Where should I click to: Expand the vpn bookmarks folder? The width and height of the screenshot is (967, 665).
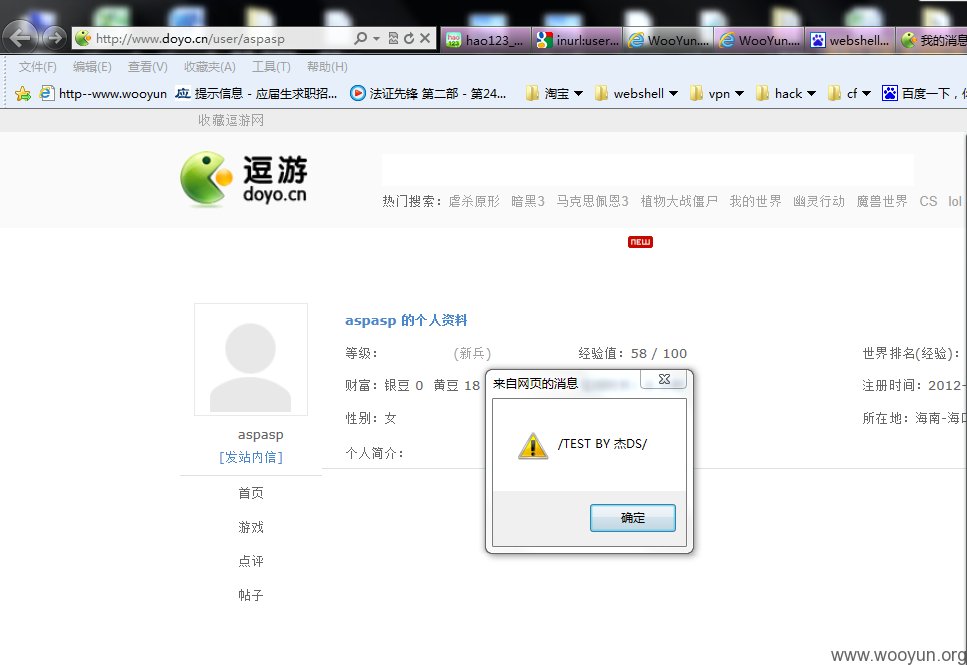[x=739, y=94]
